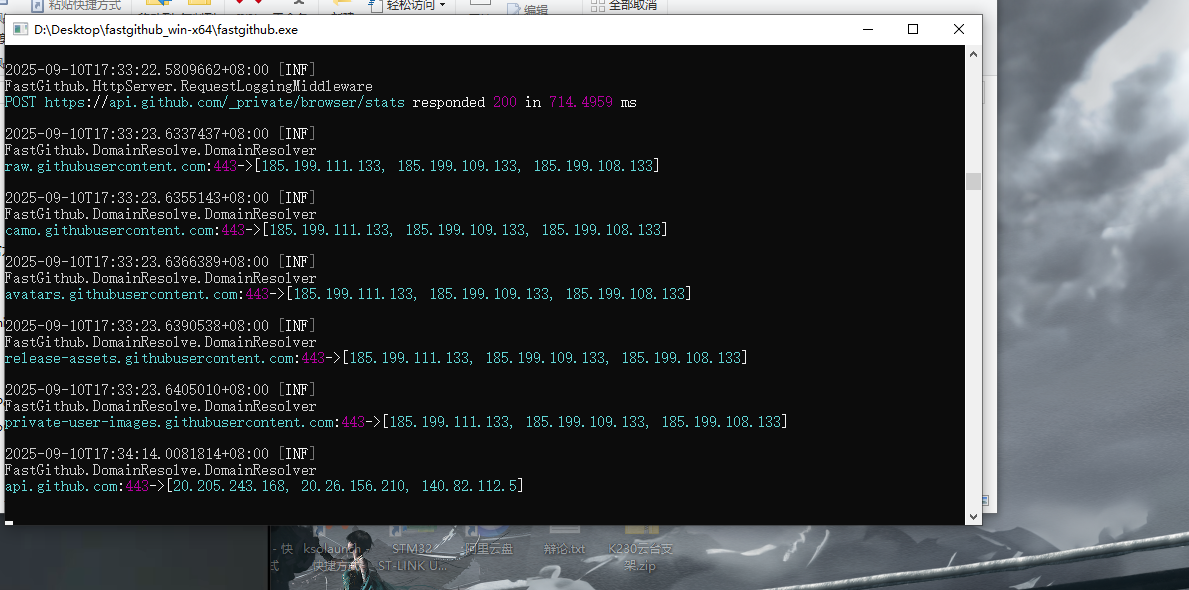Click 185.199.108.133 in the raw.githubusercontent.com row
Screen dimensions: 1189x590
click(593, 166)
